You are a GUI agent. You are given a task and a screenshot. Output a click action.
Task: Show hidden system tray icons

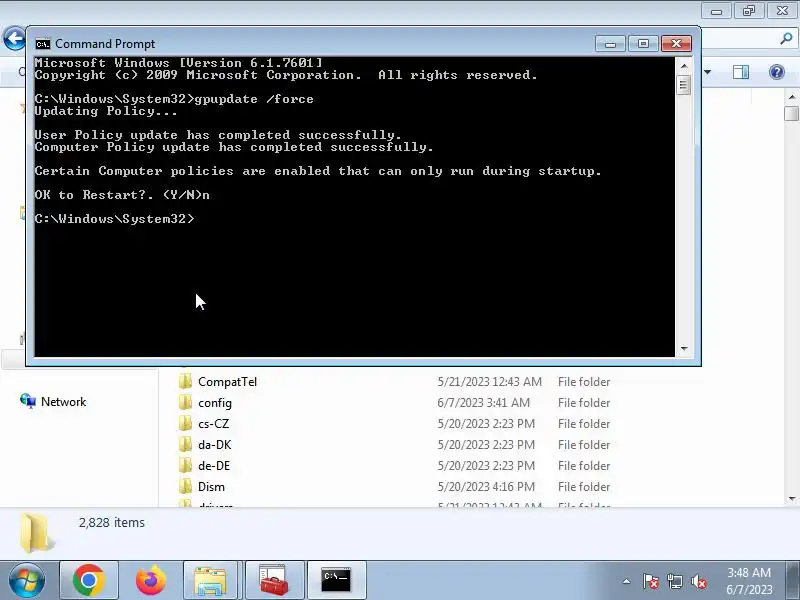[627, 581]
